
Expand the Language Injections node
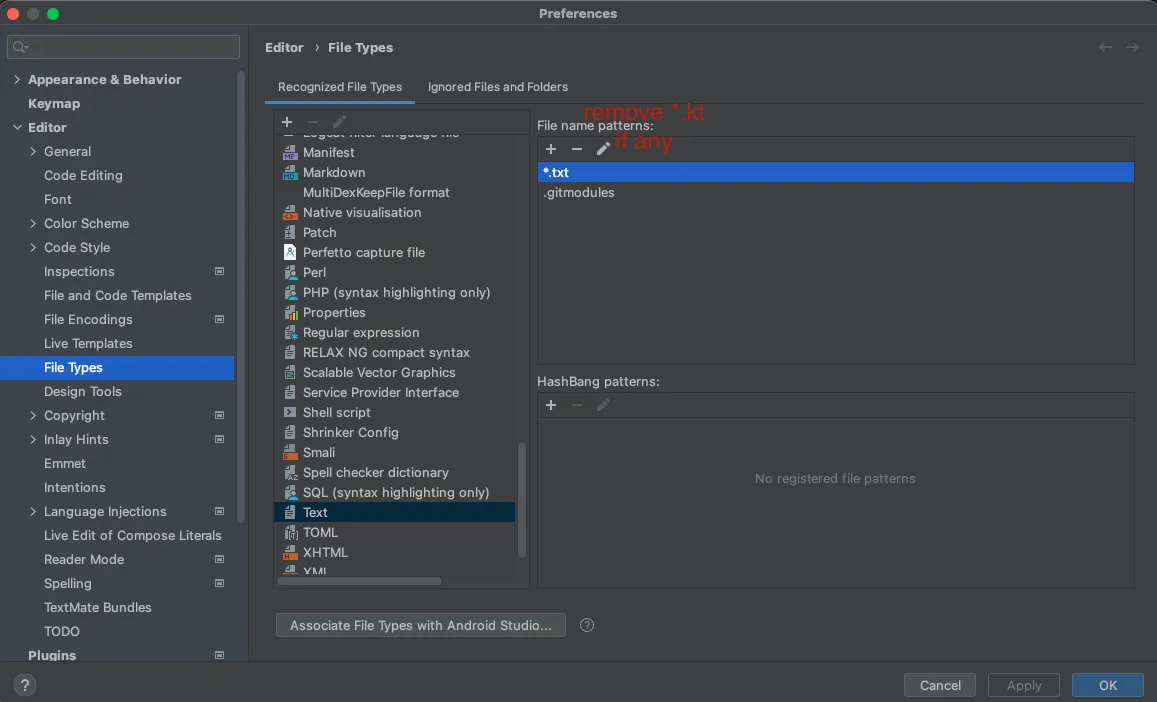pyautogui.click(x=33, y=512)
